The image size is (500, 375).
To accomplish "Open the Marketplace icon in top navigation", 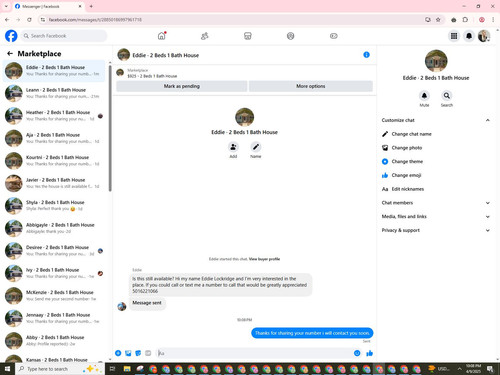I will click(248, 36).
